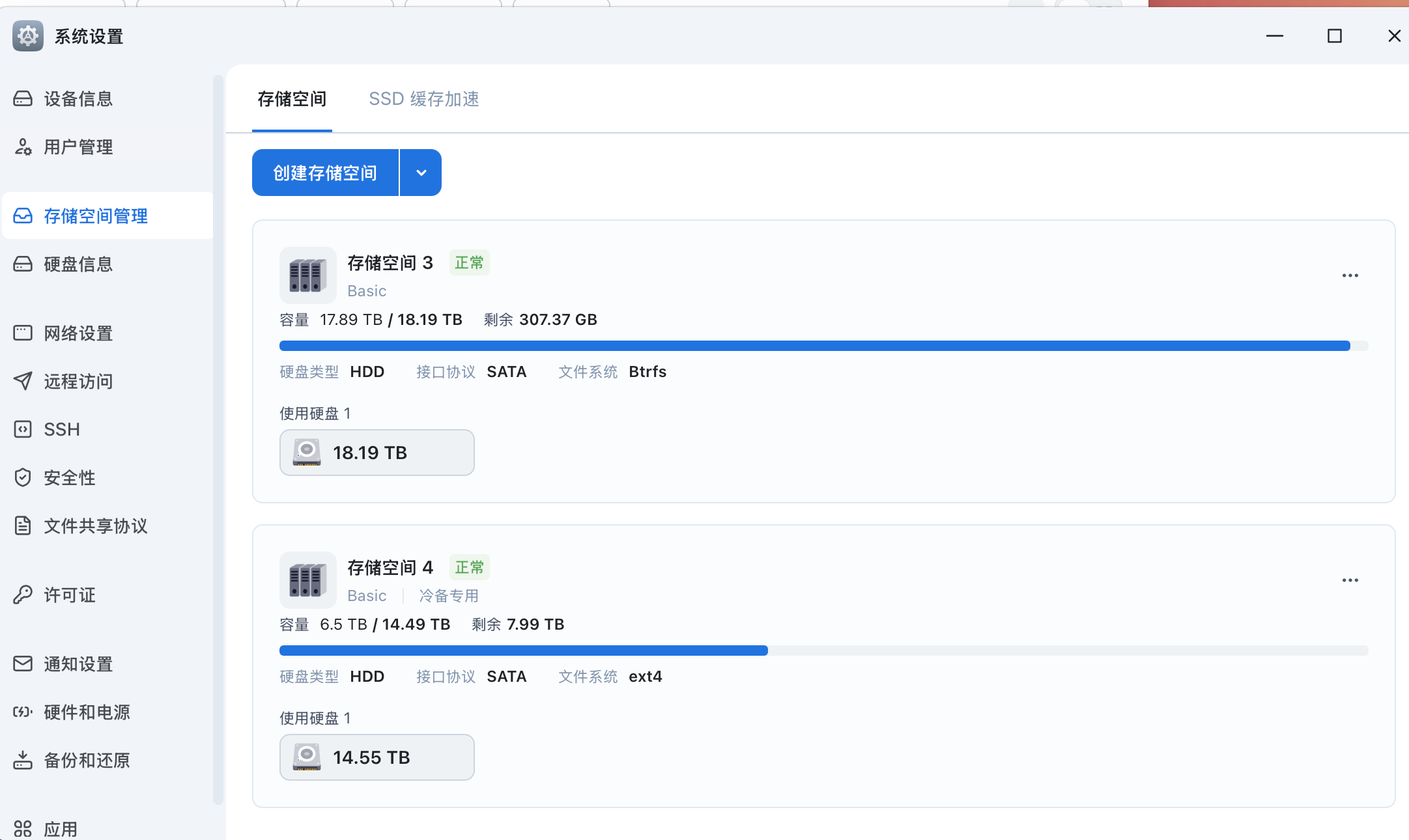Click the Security (安全性) shield icon

(x=23, y=477)
